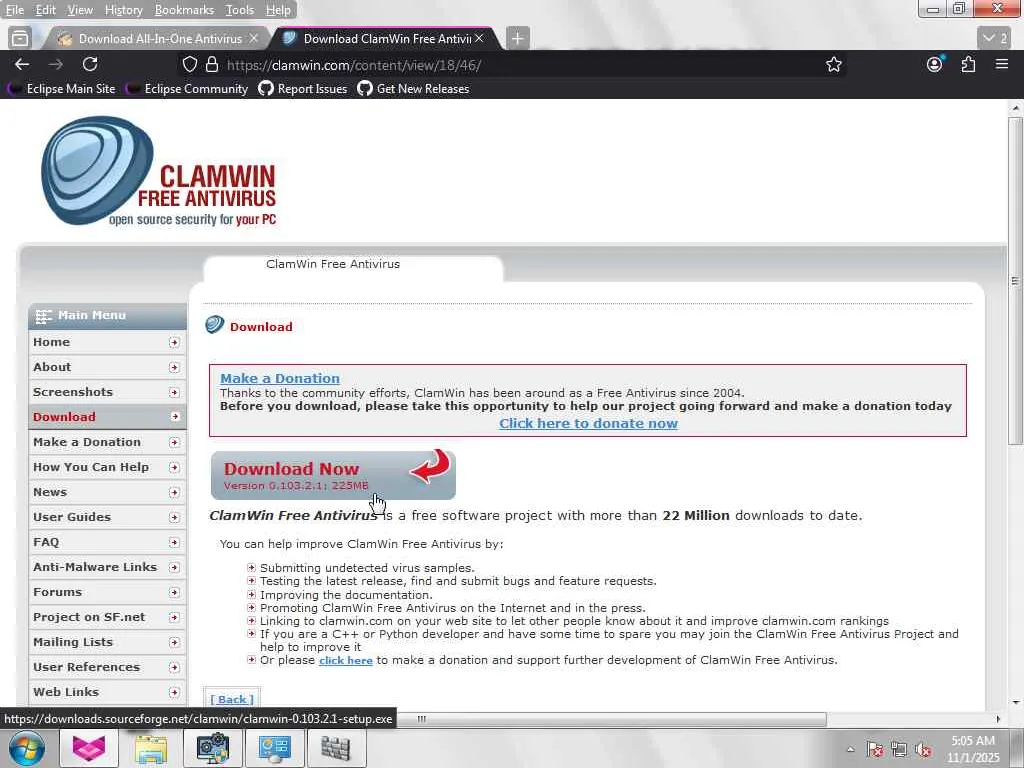This screenshot has width=1024, height=768.
Task: Open Eclipse Main Site bookmark
Action: (x=62, y=89)
